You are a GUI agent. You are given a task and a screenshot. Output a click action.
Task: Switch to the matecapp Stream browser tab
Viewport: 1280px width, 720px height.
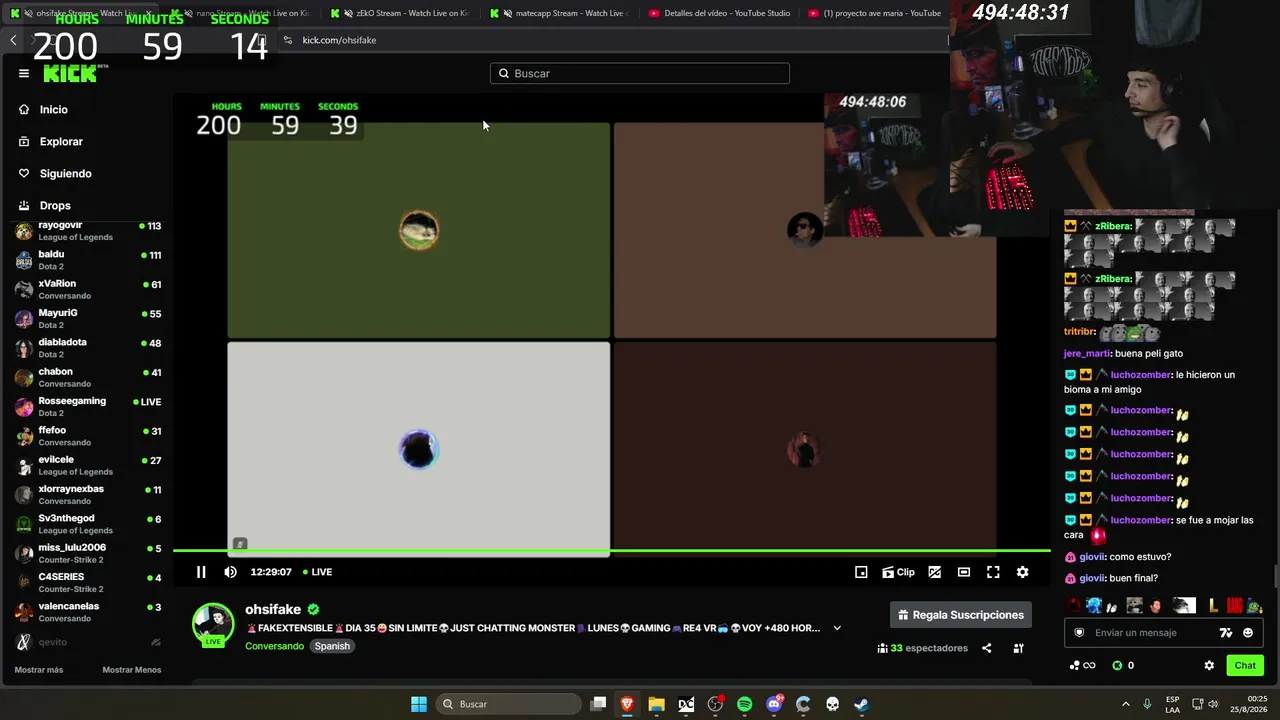click(560, 13)
